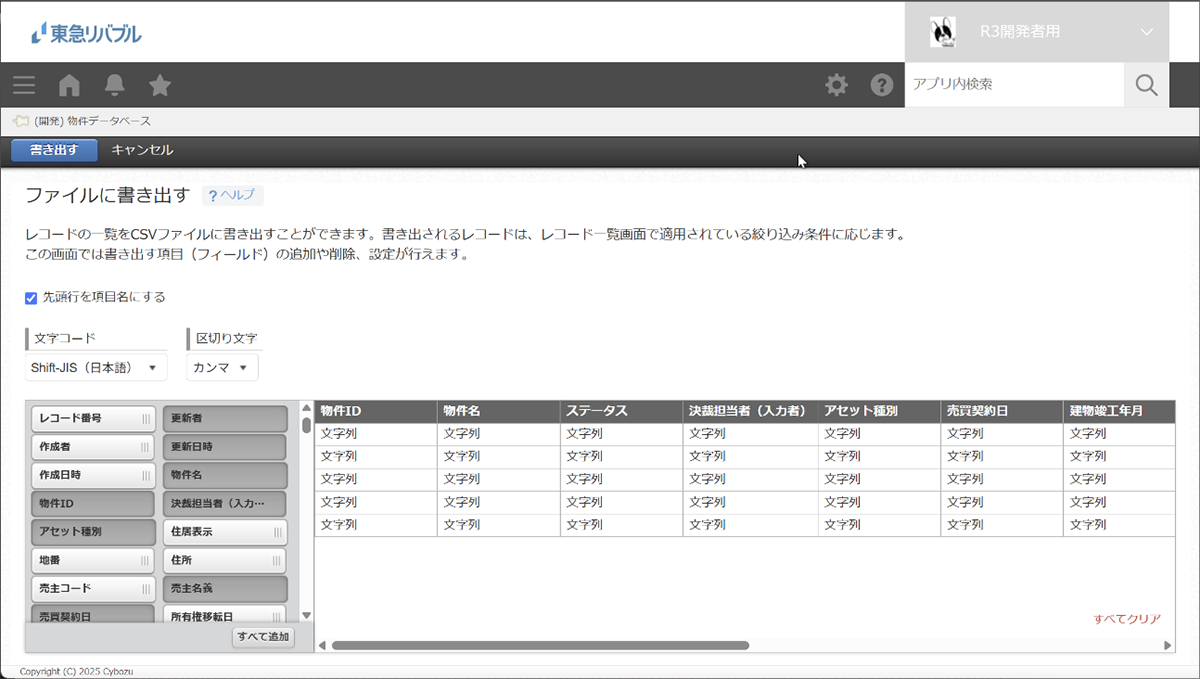Click キャンセル in the action bar

(x=142, y=150)
